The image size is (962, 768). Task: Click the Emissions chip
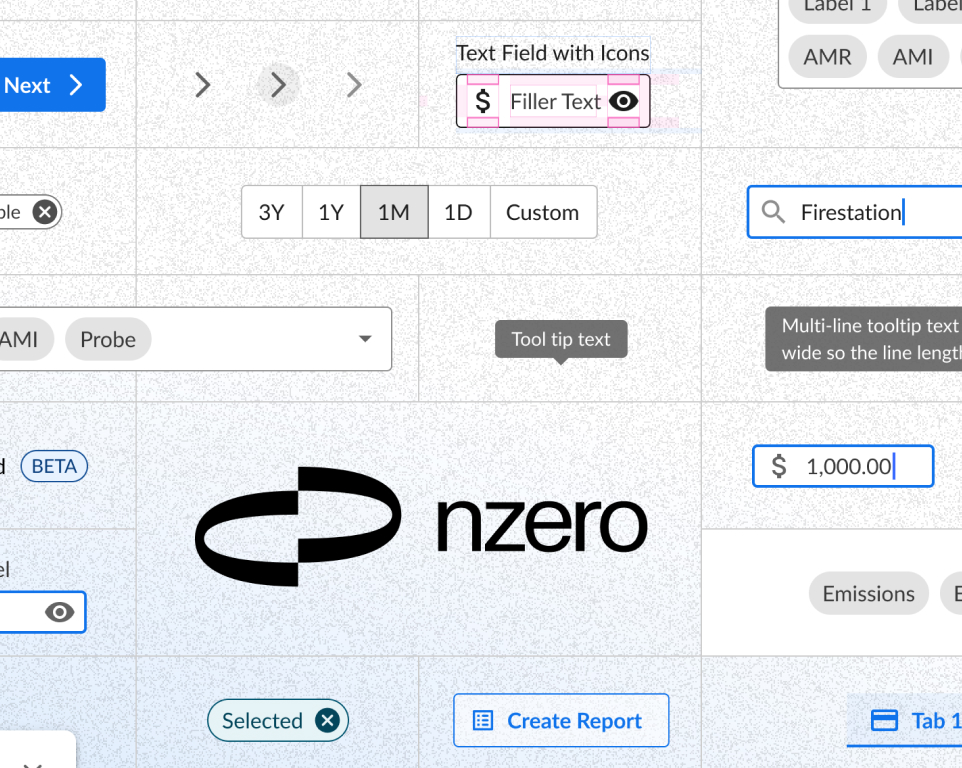tap(868, 594)
